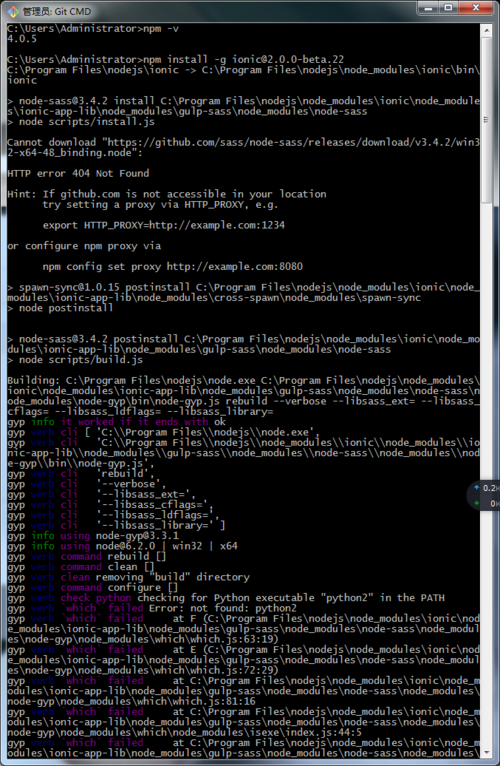Click the '--libsass_library=' argument line
Viewport: 500px width, 766px height.
tap(116, 526)
